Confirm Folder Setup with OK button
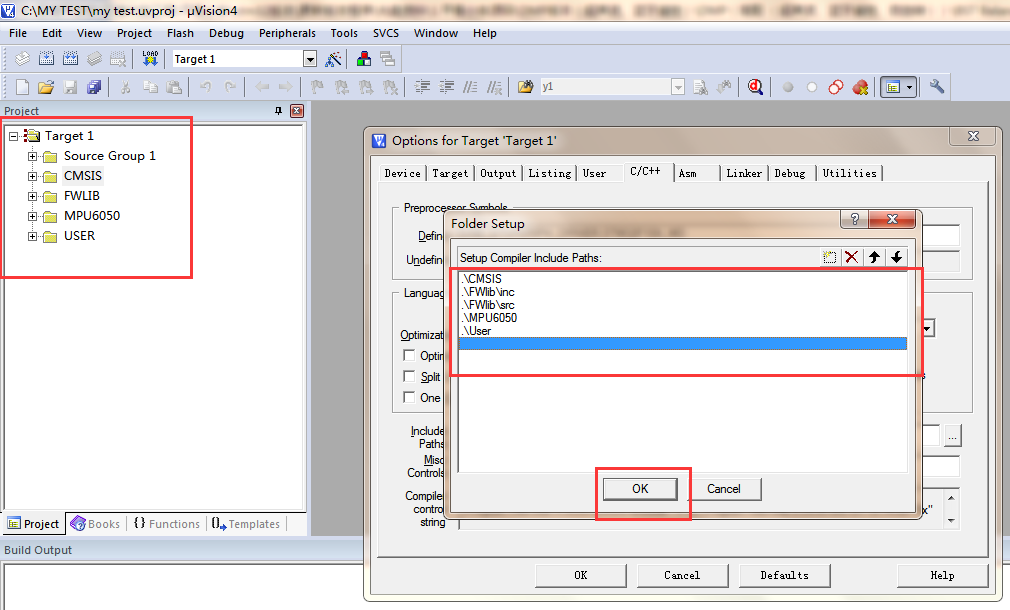Viewport: 1010px width, 610px height. [x=640, y=489]
